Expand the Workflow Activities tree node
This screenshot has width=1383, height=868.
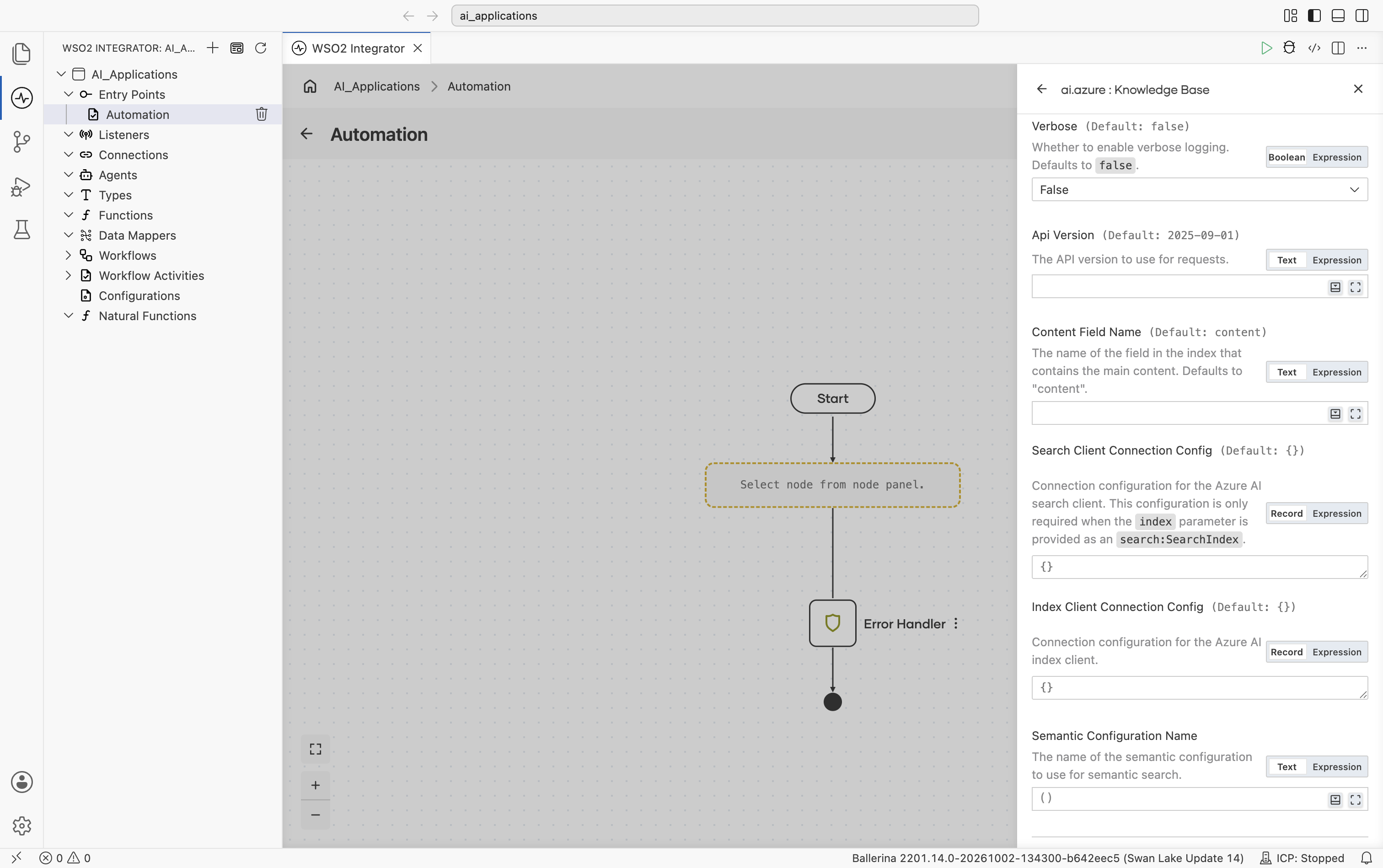click(x=68, y=276)
